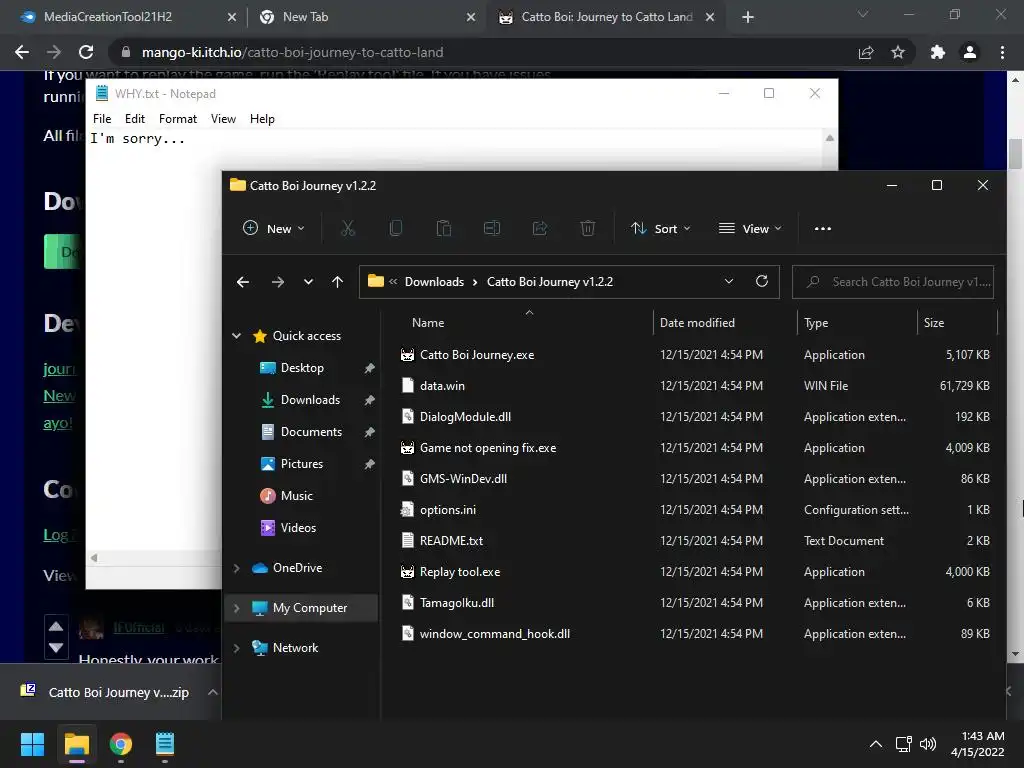The height and width of the screenshot is (768, 1024).
Task: Bookmark this page with the star icon
Action: pos(898,52)
